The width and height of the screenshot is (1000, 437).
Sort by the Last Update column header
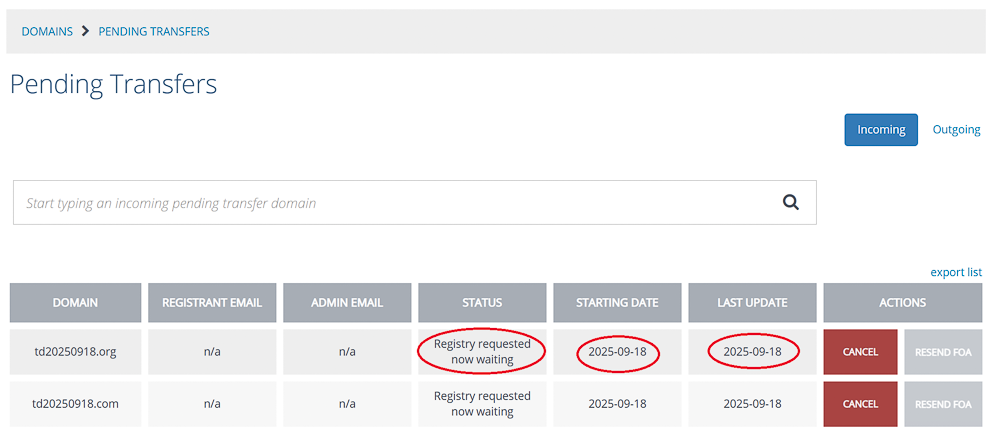[753, 302]
